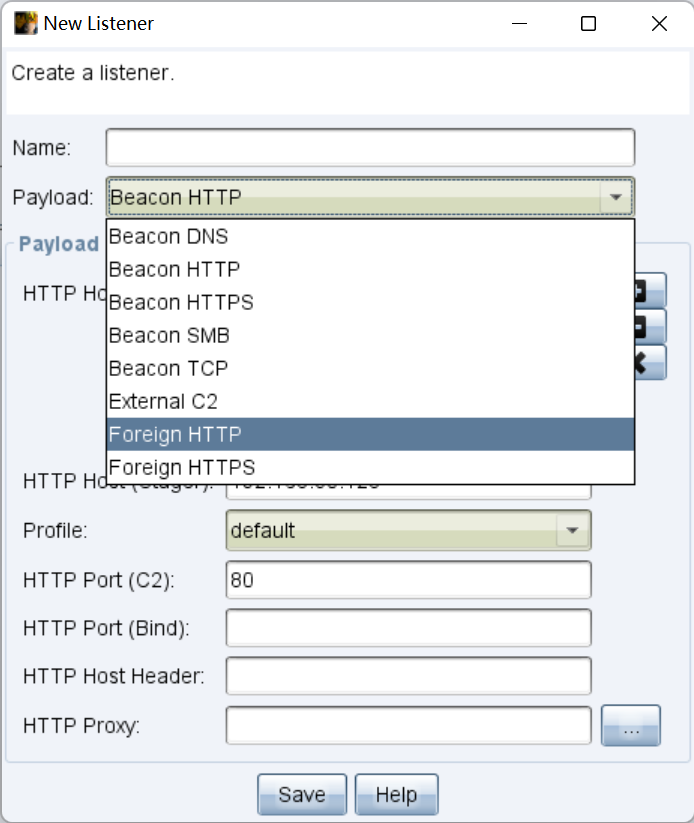Image resolution: width=694 pixels, height=823 pixels.
Task: Focus the listener Name text field
Action: [x=370, y=148]
